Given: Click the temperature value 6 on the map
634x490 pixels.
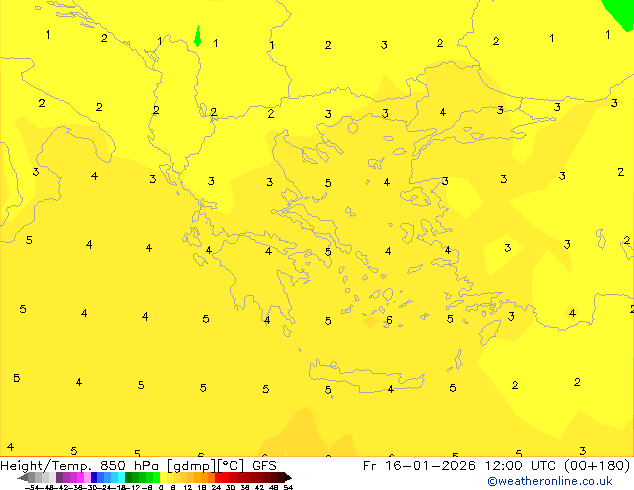Looking at the screenshot, I should click(x=389, y=320).
